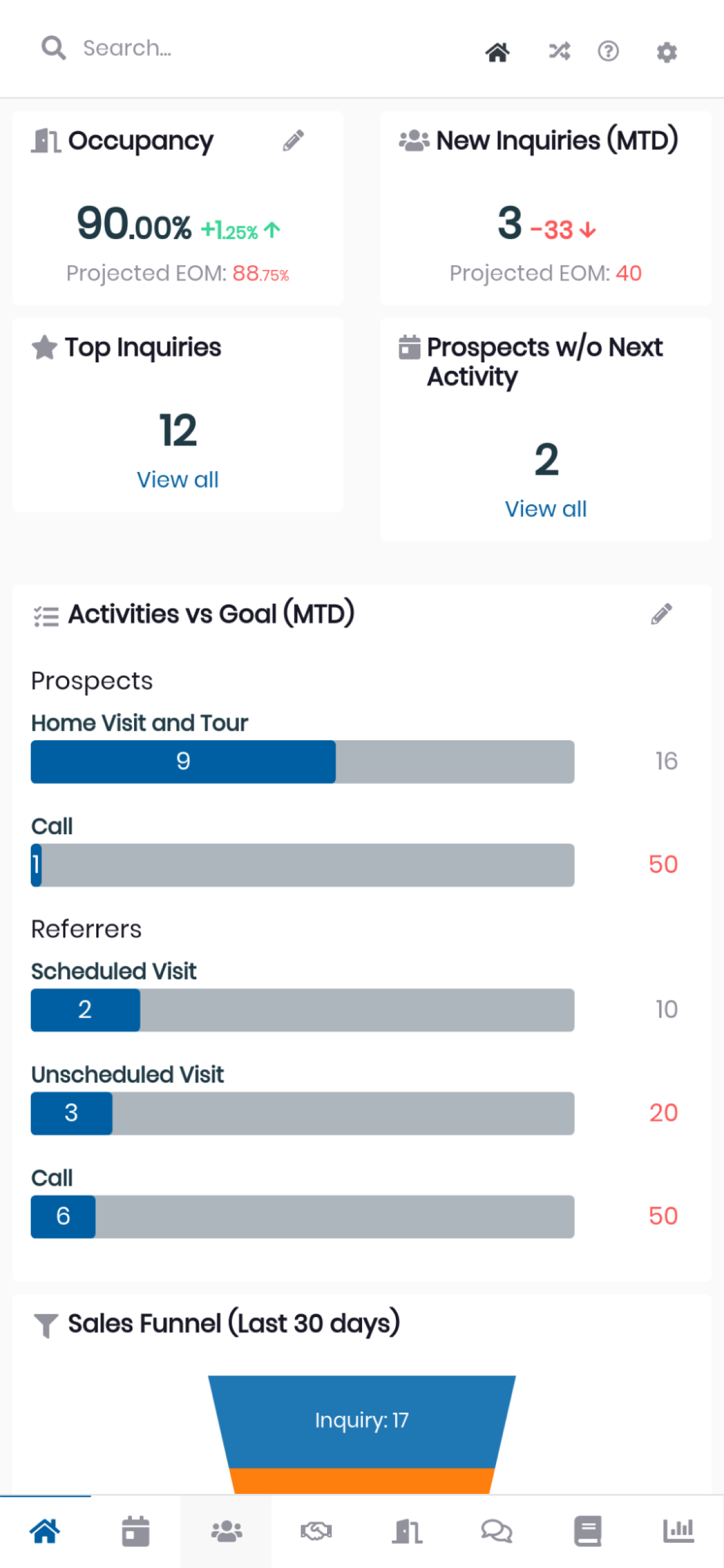Select building occupancy icon in bottom bar
The image size is (724, 1568).
406,1530
